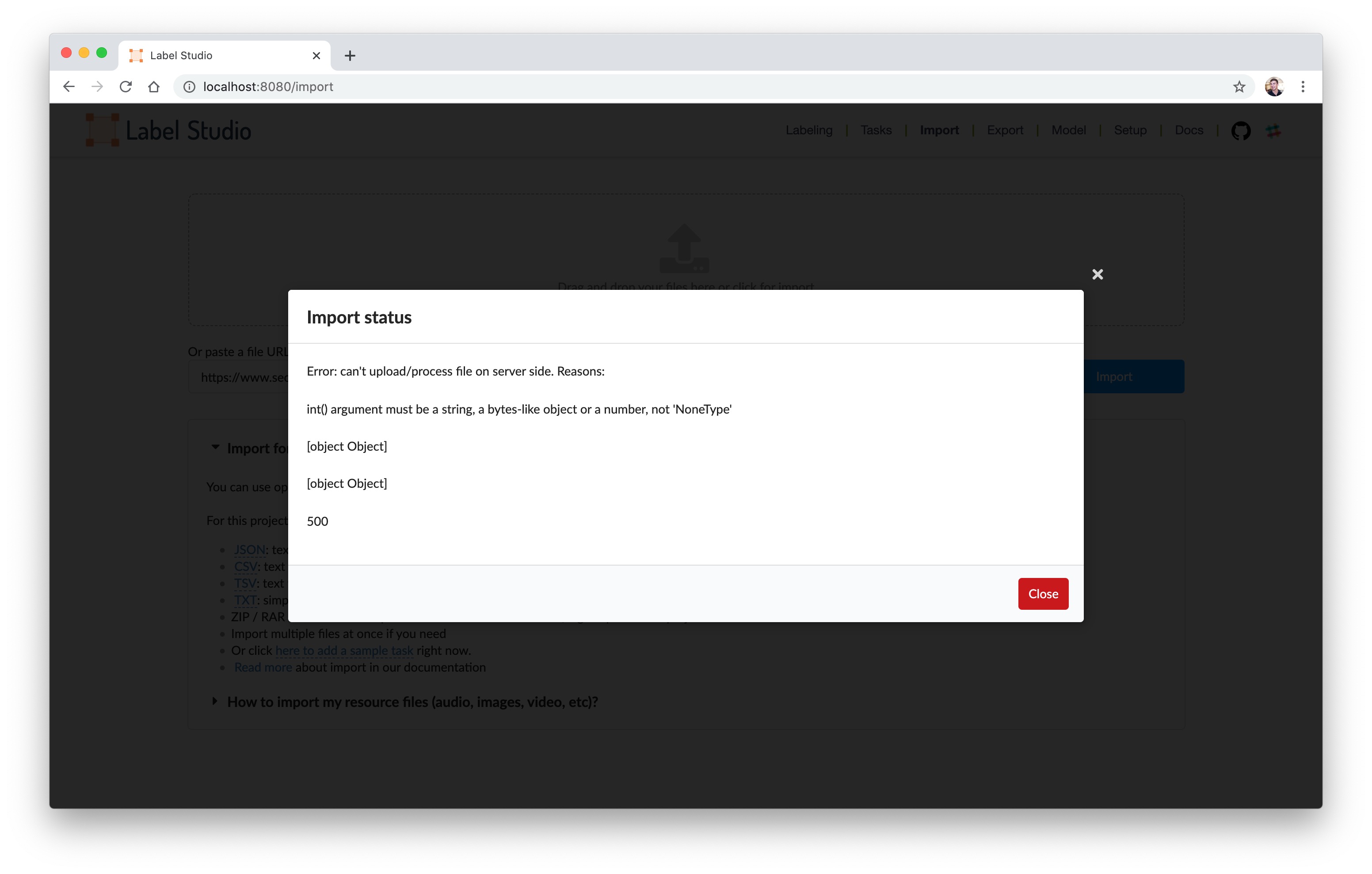This screenshot has height=874, width=1372.
Task: Click the browser home icon
Action: click(x=154, y=87)
